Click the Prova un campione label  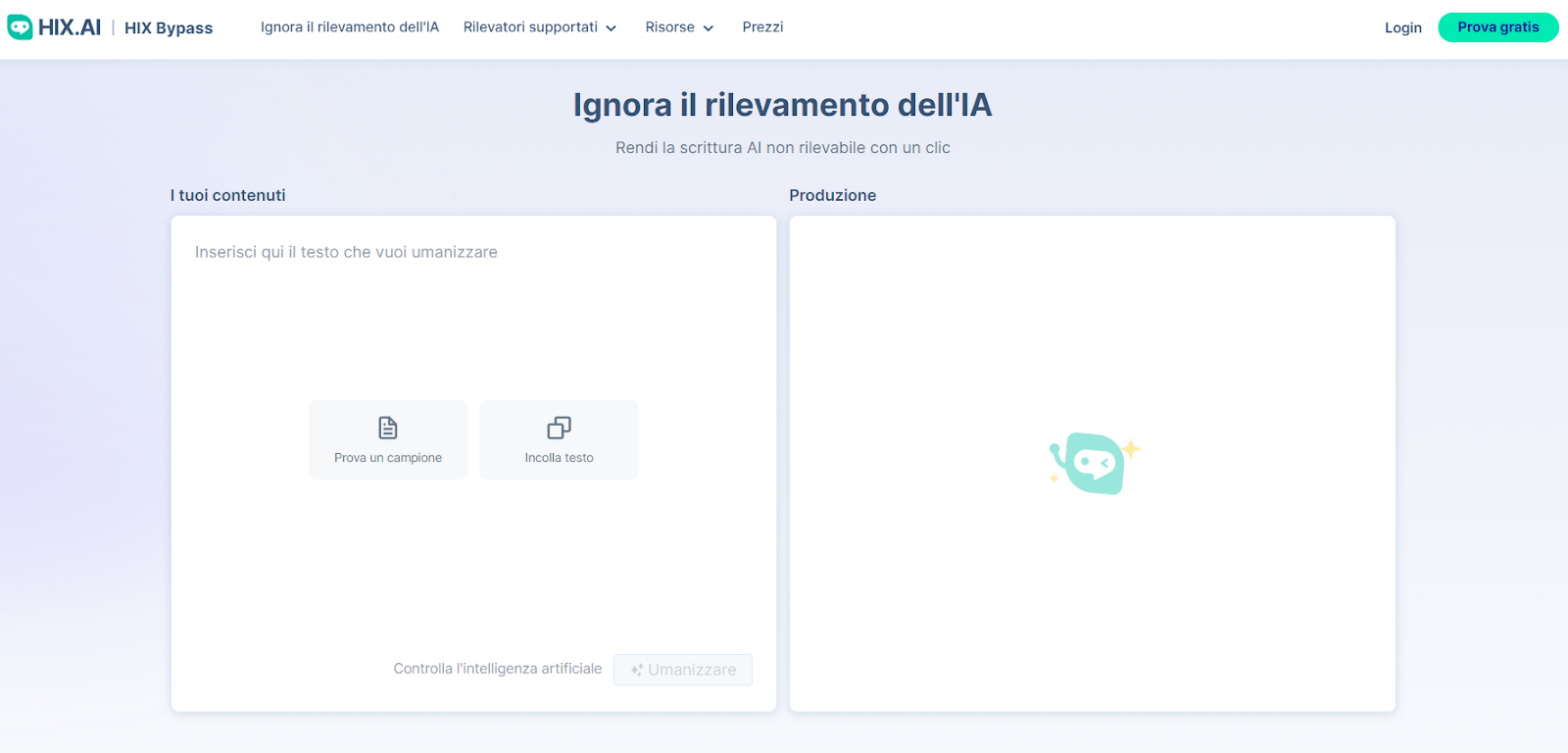click(388, 458)
